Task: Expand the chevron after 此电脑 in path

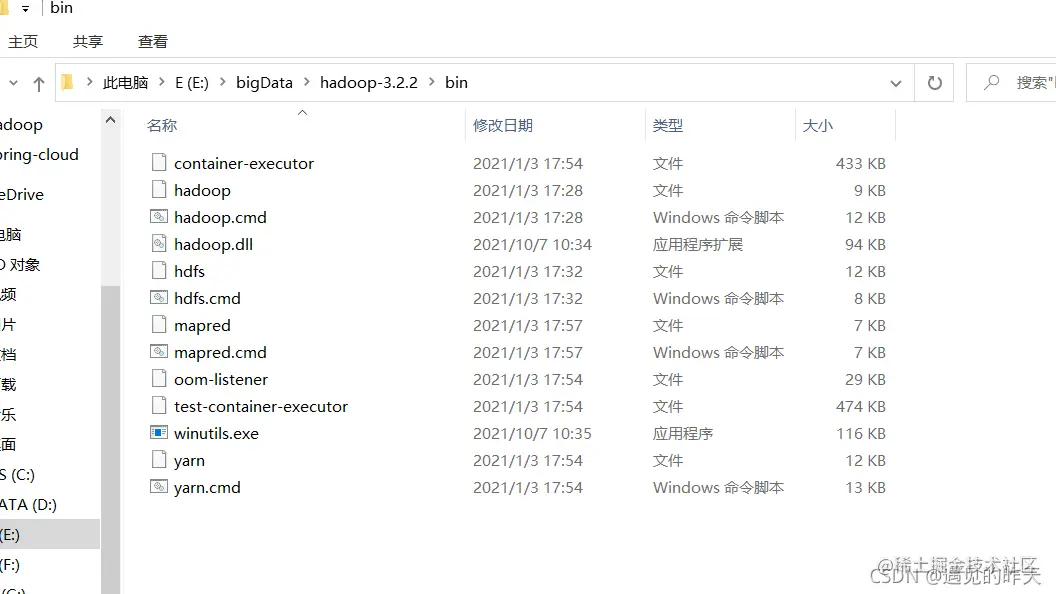Action: [x=162, y=82]
